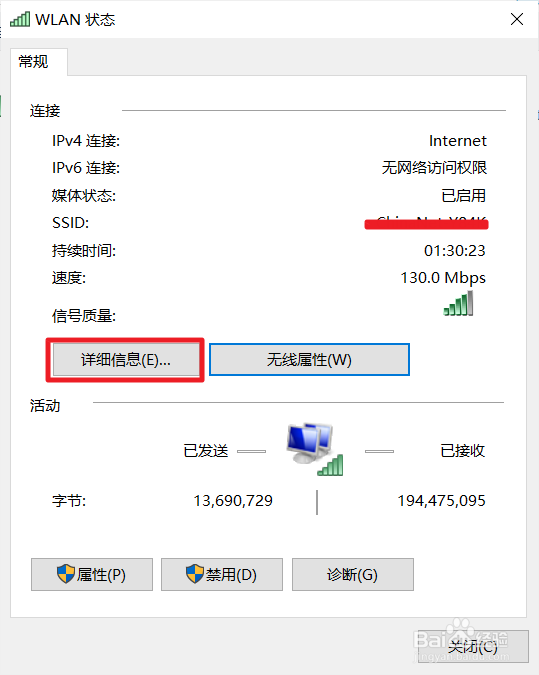Click the WLAN signal icon in title bar
539x675 pixels.
pyautogui.click(x=20, y=19)
